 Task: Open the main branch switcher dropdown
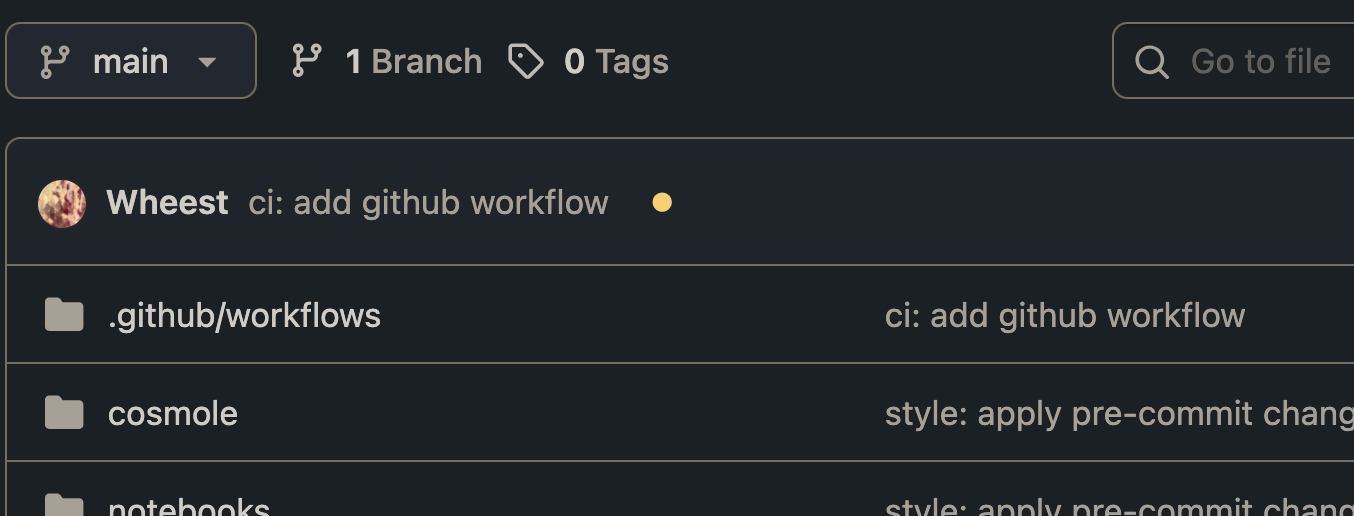130,62
